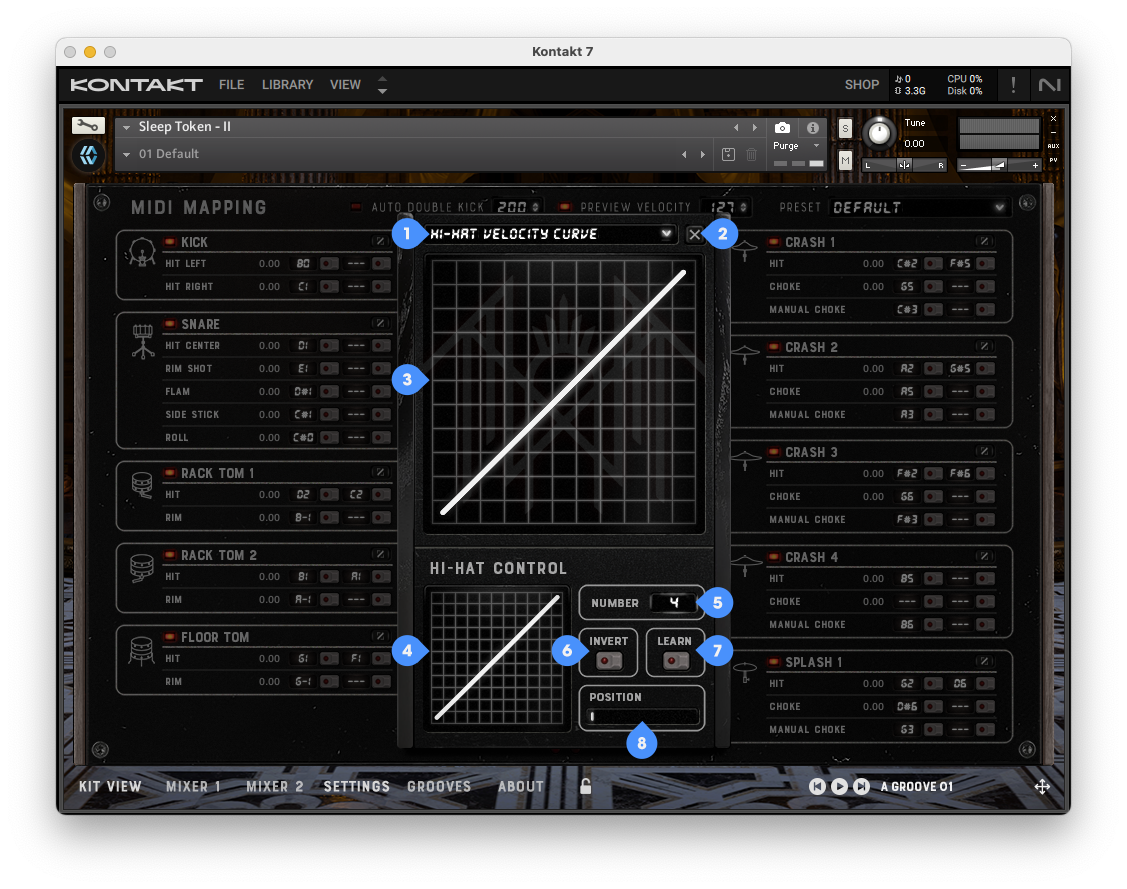Open the Hi-Hat Velocity Curve dropdown
1127x889 pixels.
[666, 234]
